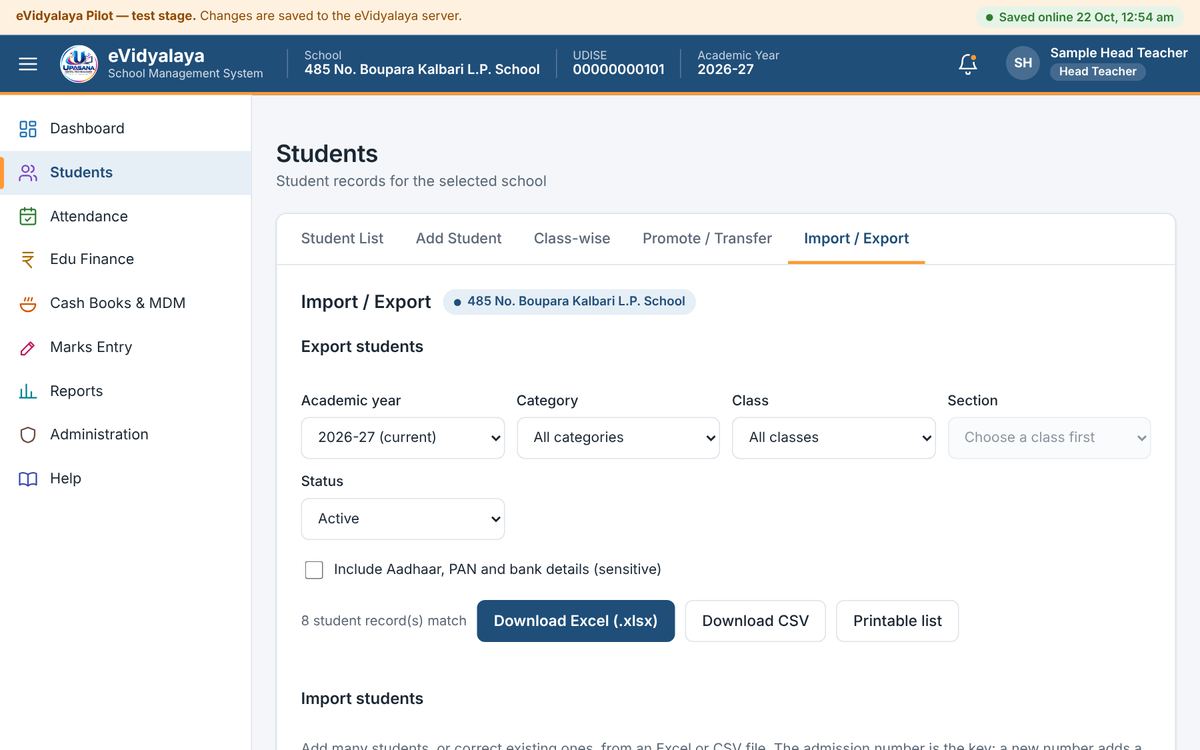Go to Dashboard in sidebar
Viewport: 1200px width, 750px height.
pyautogui.click(x=125, y=128)
